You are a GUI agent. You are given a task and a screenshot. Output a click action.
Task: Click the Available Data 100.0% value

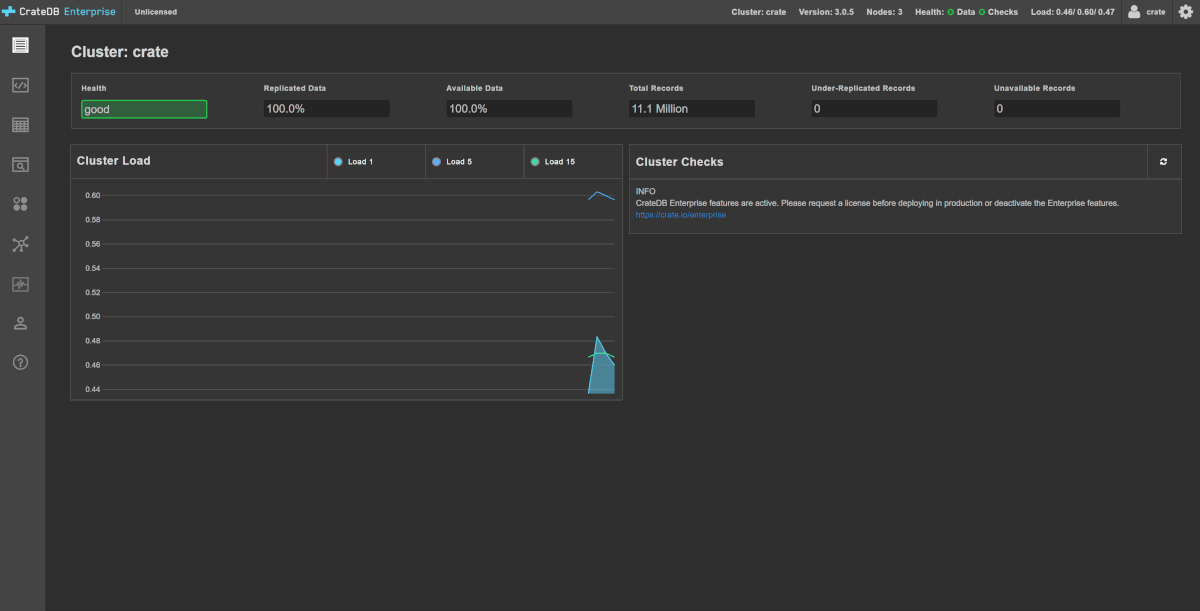(x=509, y=109)
